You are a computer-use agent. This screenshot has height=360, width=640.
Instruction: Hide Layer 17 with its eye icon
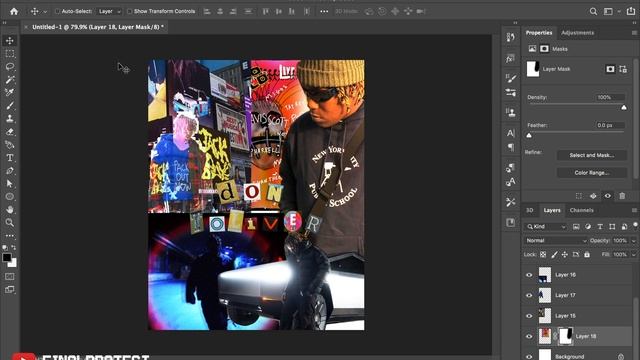click(x=529, y=295)
